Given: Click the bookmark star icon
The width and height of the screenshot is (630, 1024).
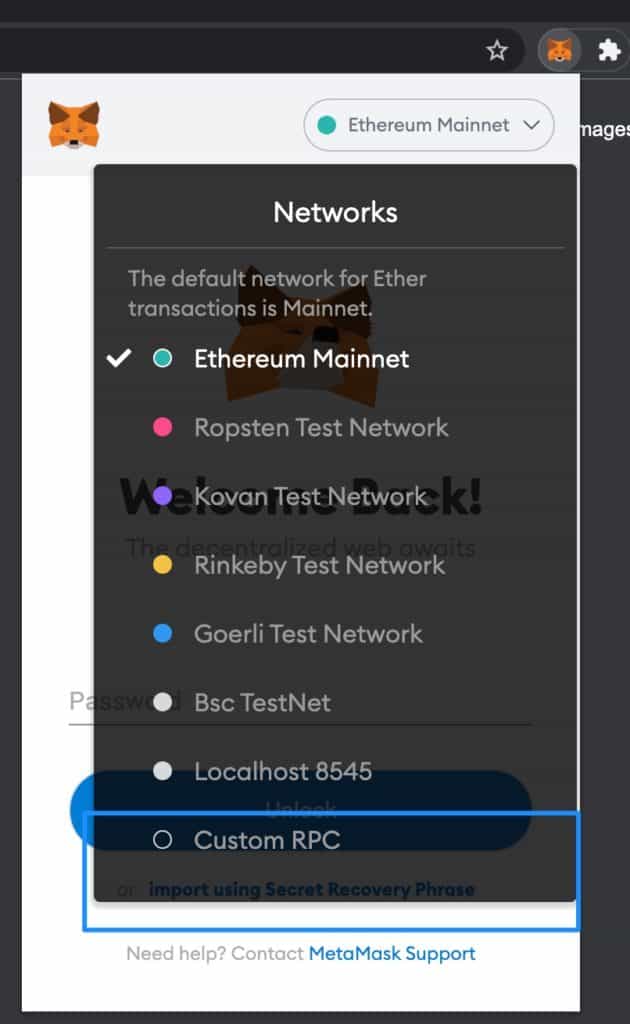Looking at the screenshot, I should (x=497, y=50).
